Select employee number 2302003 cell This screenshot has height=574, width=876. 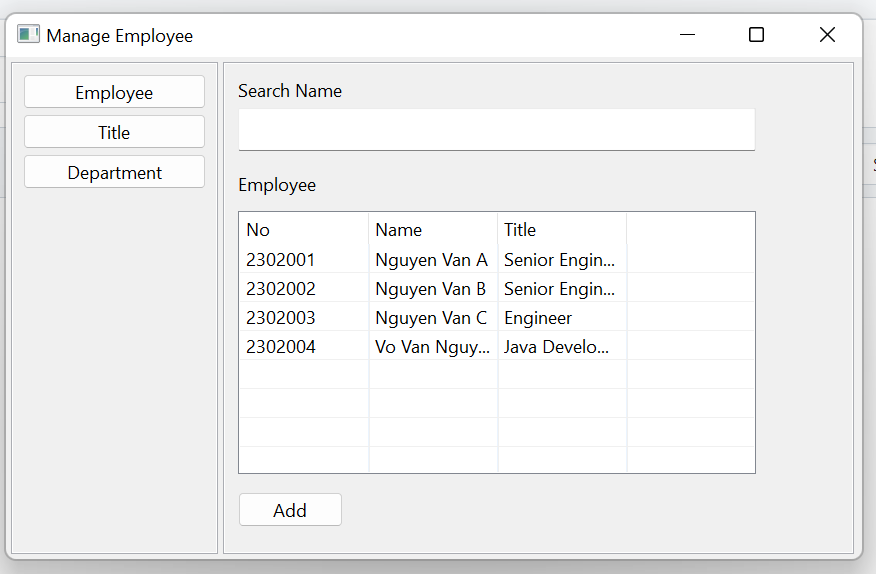point(304,318)
